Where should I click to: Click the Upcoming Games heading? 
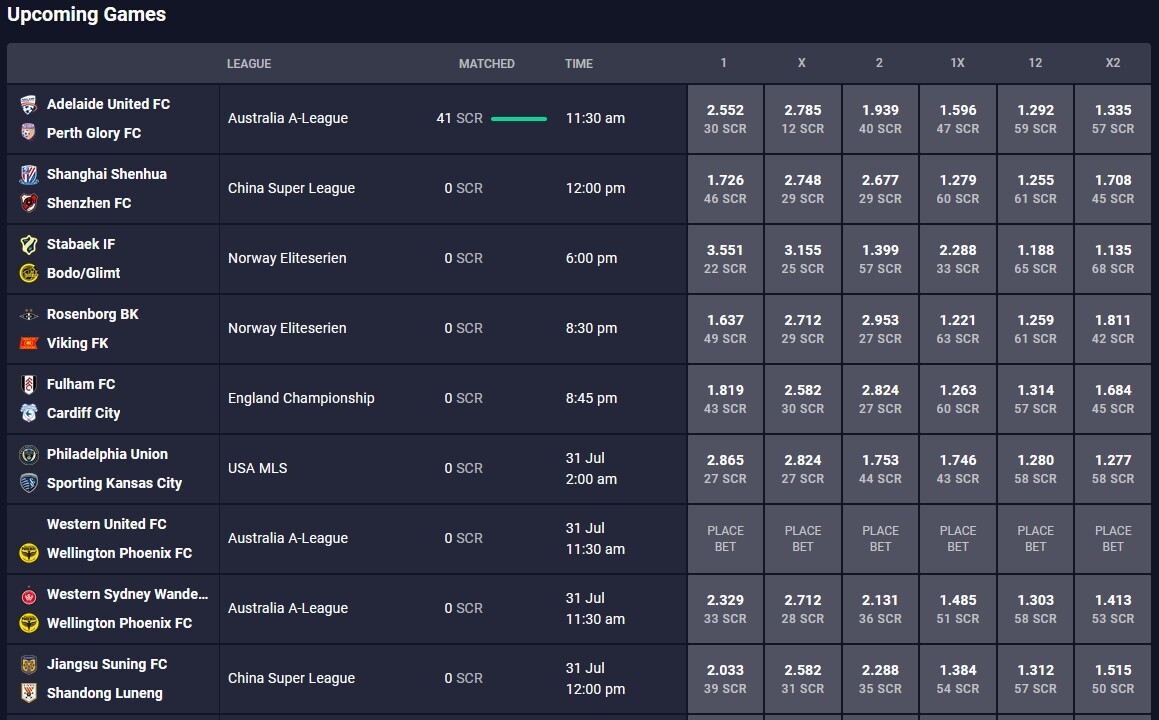coord(86,15)
